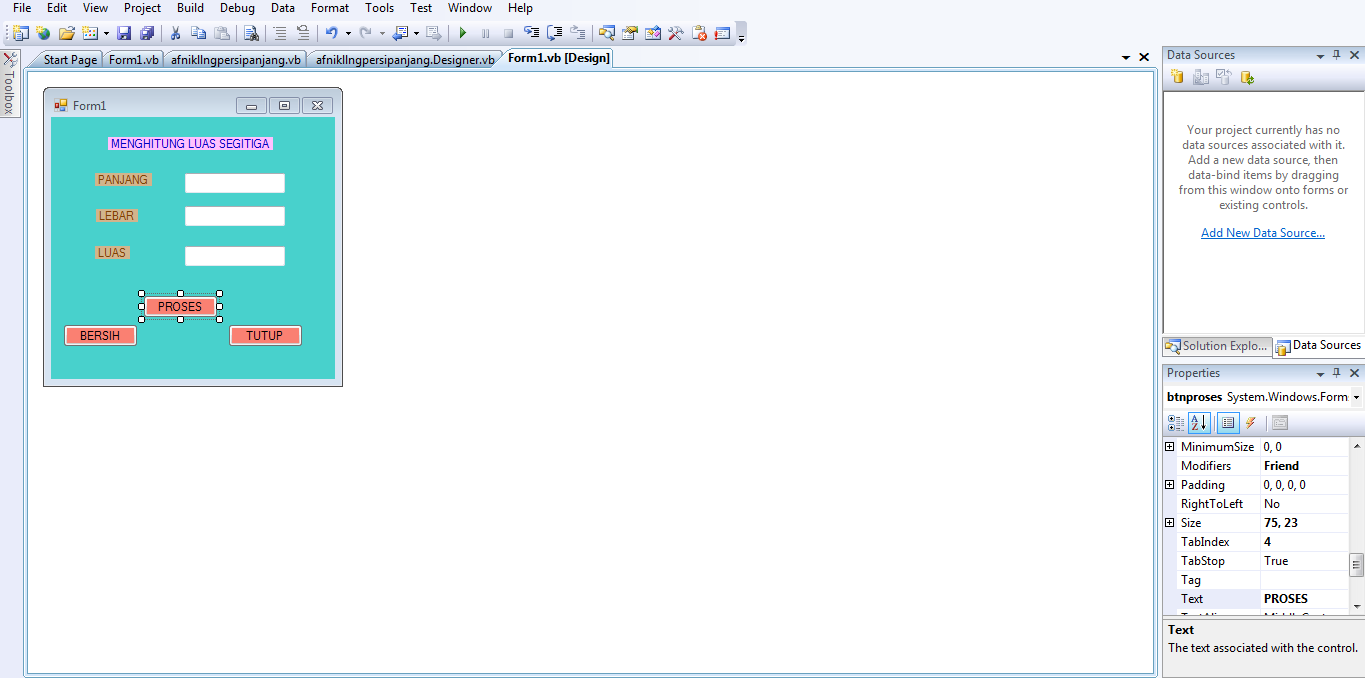Click the Add New Data Source icon
Viewport: 1365px width, 678px height.
(1177, 76)
